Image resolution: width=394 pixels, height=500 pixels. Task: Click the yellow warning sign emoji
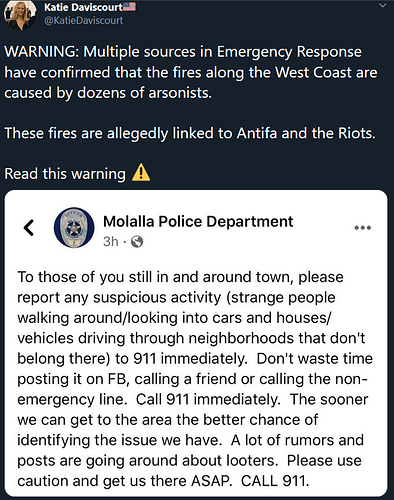tap(141, 172)
